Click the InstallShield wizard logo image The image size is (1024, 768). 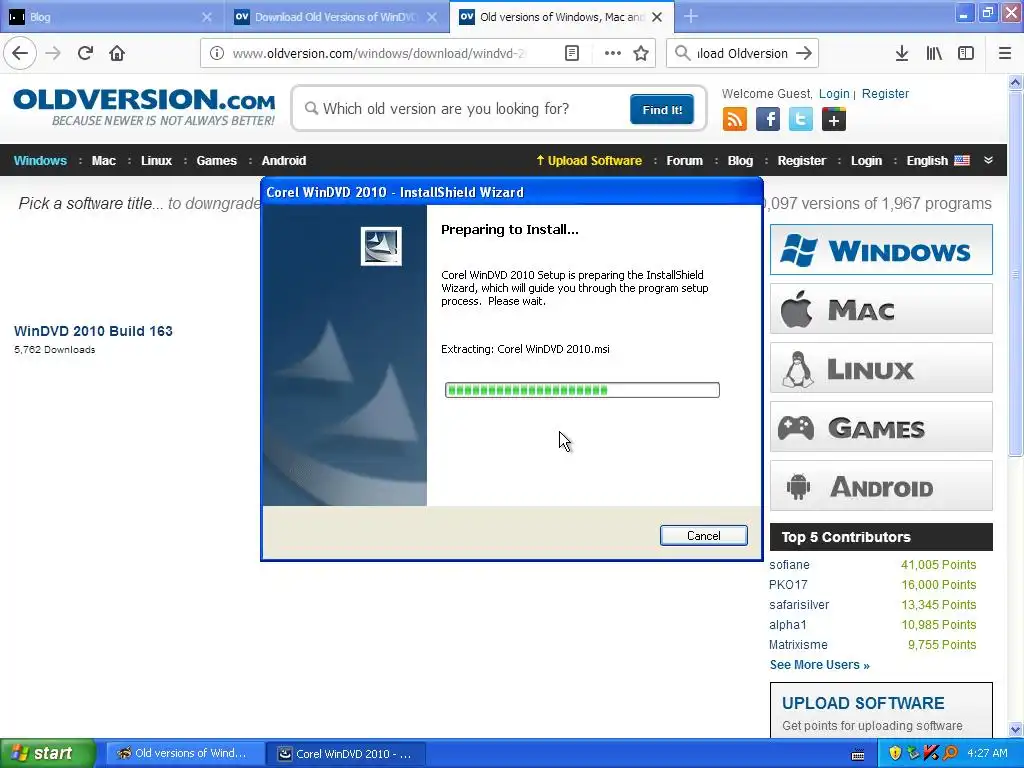tap(381, 246)
